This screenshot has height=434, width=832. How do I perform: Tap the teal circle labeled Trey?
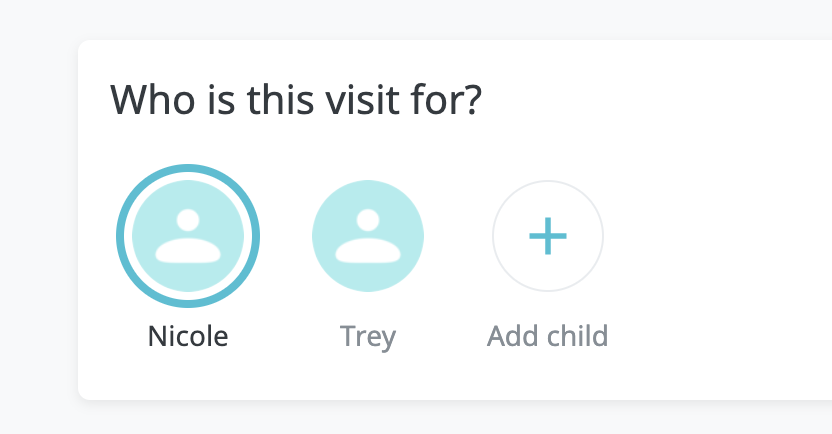[368, 236]
